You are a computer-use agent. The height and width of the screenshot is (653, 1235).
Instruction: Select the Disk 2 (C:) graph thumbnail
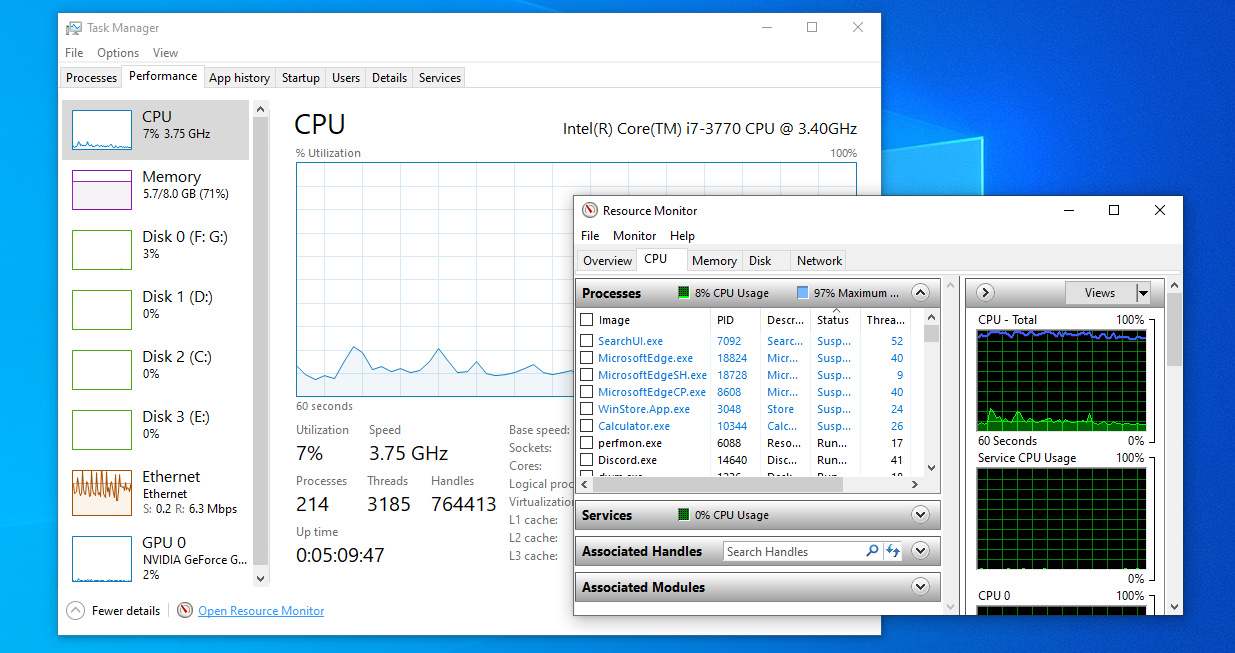[x=101, y=370]
